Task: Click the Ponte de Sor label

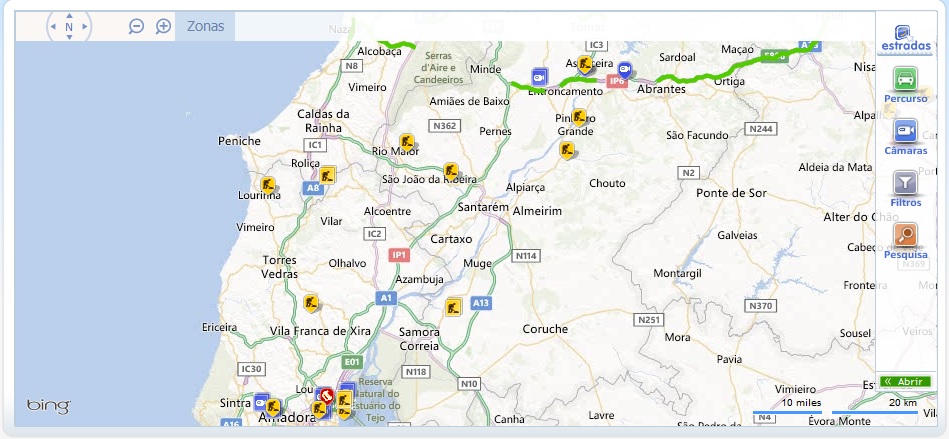Action: click(731, 193)
